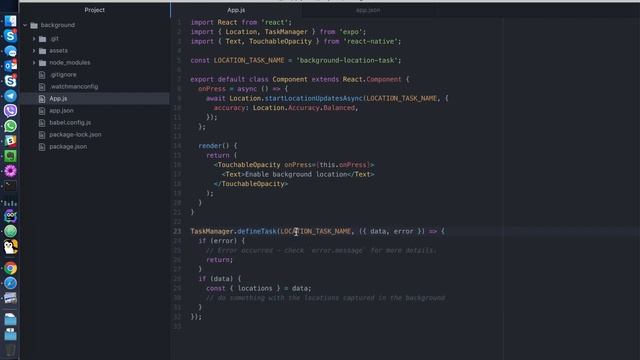Click 'Enable background location' text in code

click(x=296, y=174)
